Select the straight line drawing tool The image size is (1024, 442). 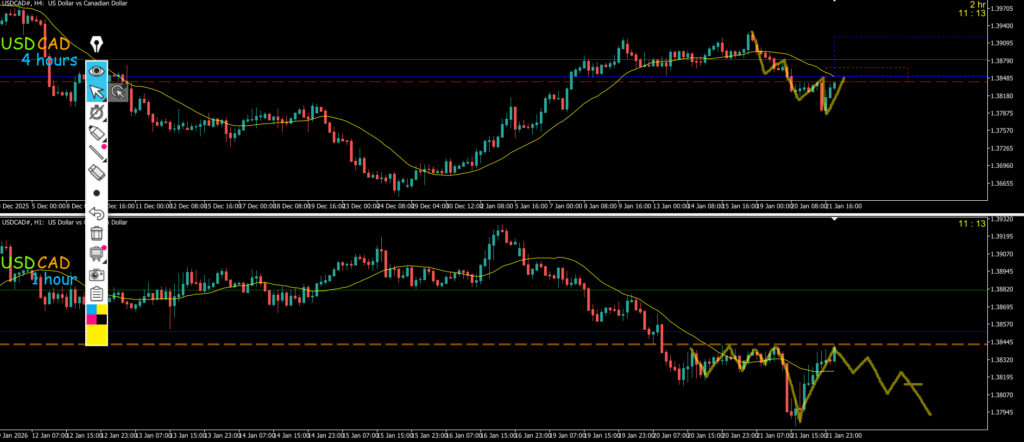pyautogui.click(x=97, y=153)
